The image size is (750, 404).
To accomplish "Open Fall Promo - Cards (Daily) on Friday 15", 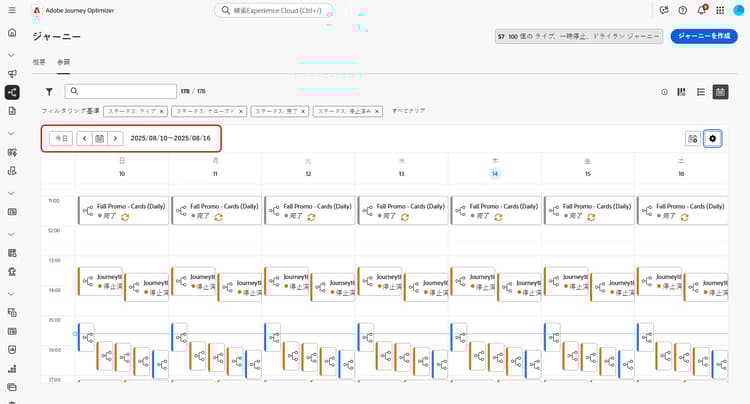I will [x=589, y=210].
